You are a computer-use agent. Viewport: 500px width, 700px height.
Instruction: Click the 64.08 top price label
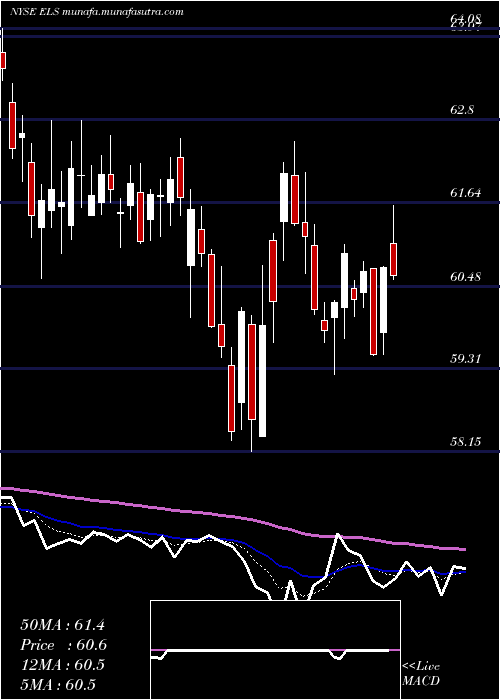tap(466, 18)
